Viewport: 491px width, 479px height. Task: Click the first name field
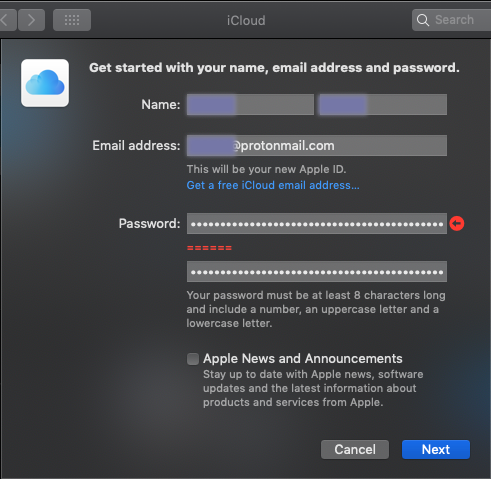(250, 105)
